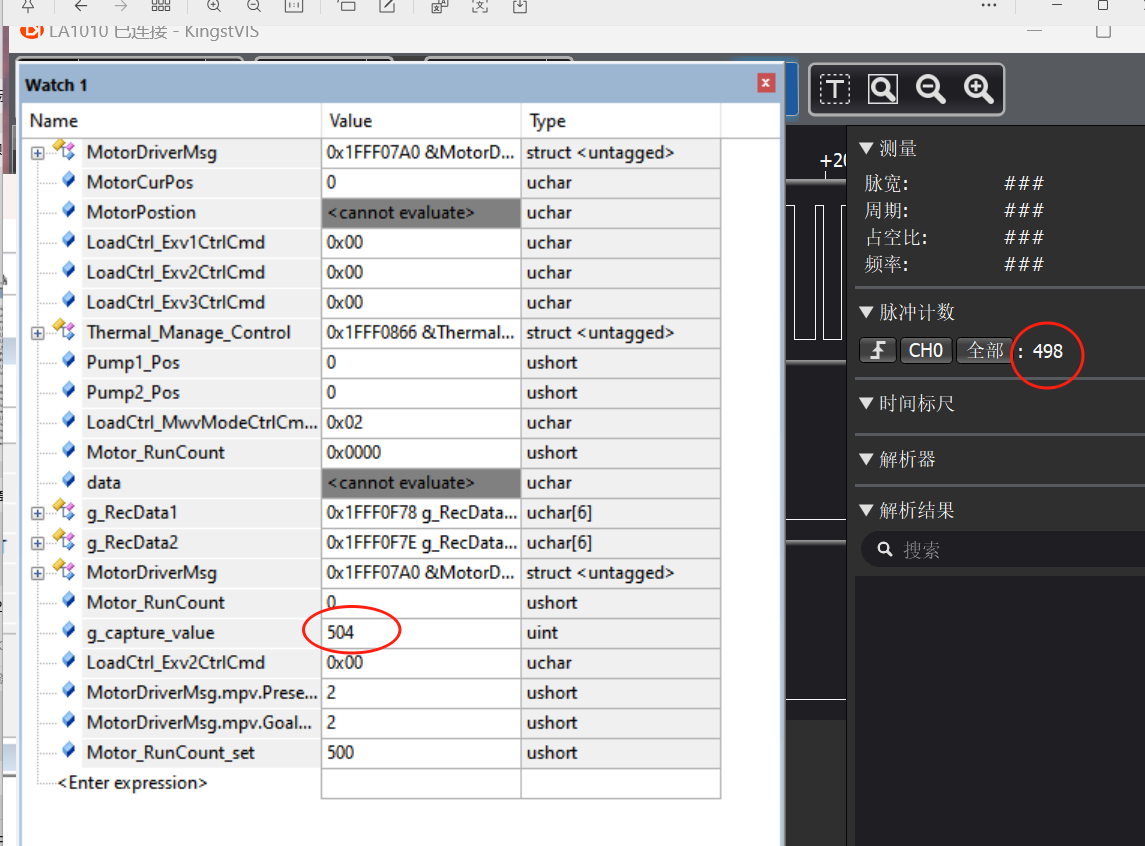Click the 脉宽 measurement label

[886, 183]
